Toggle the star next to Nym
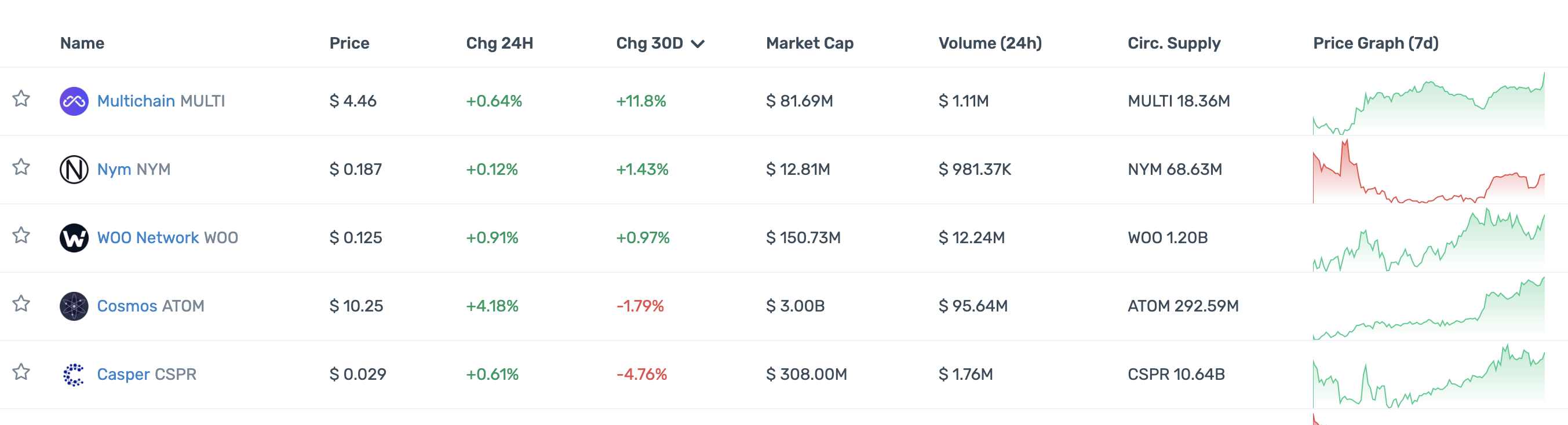Image resolution: width=1568 pixels, height=425 pixels. [x=21, y=167]
